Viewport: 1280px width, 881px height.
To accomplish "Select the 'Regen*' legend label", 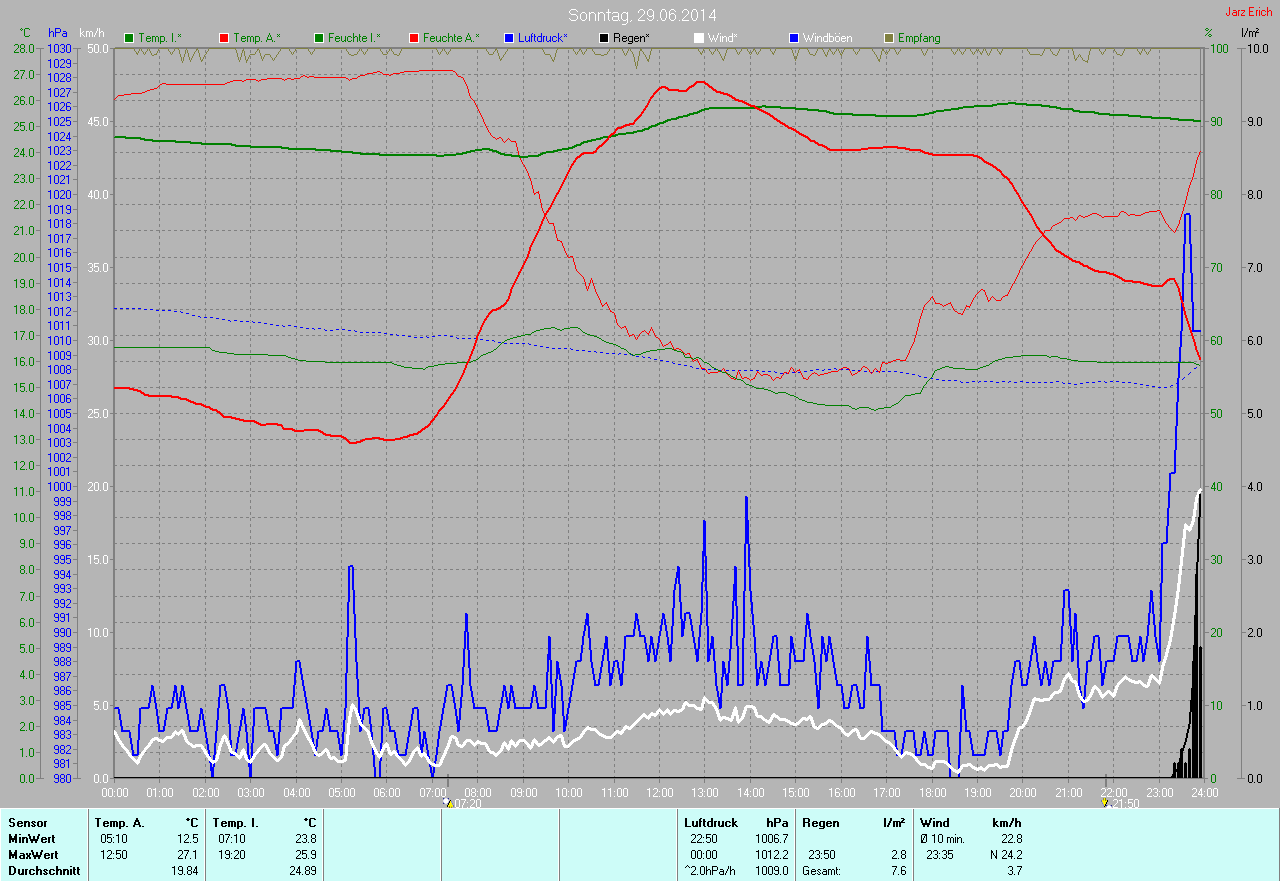I will pyautogui.click(x=632, y=38).
